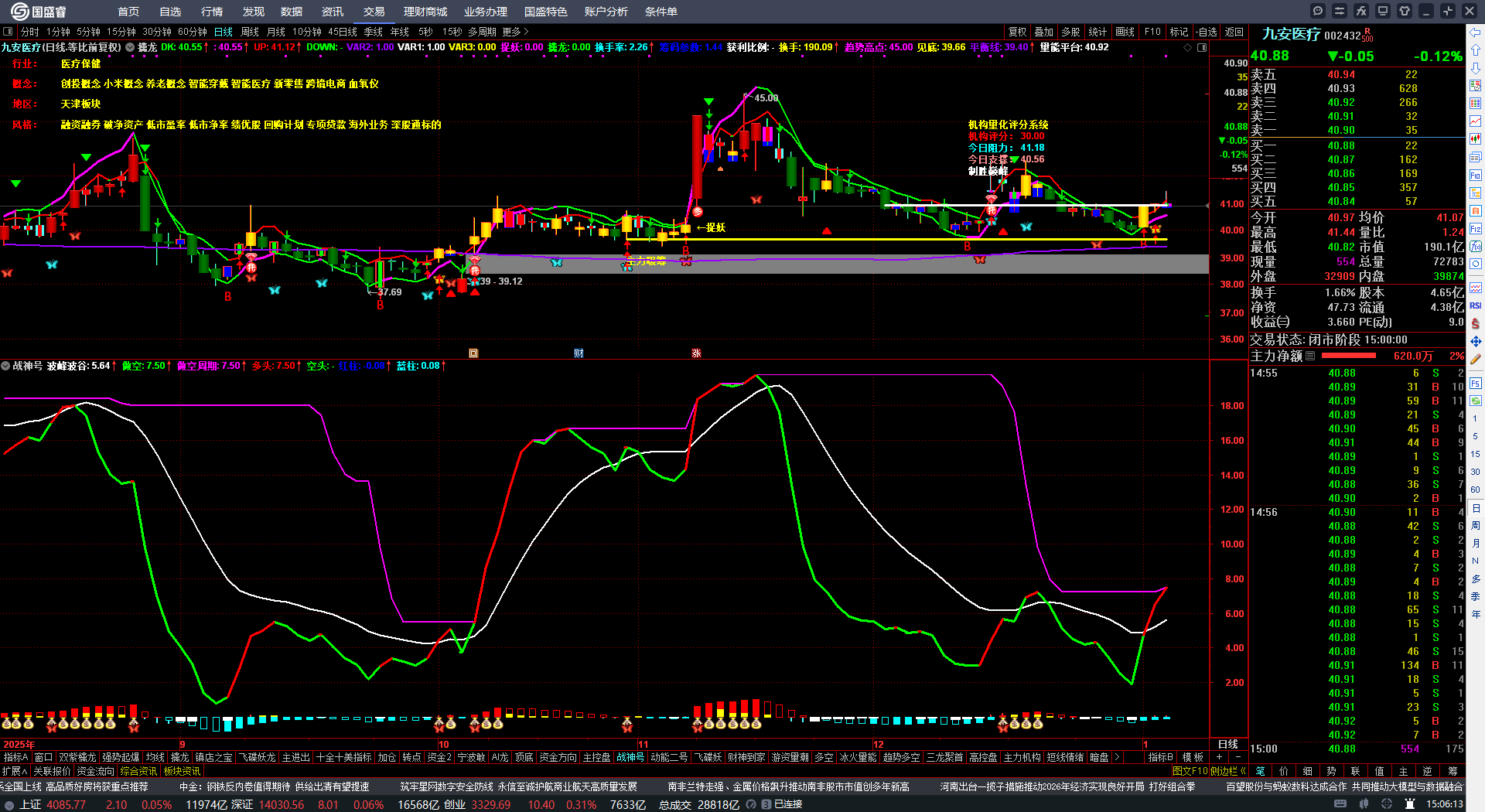Expand more indicator tabs chevron
Screen dimensions: 1485x812
click(1117, 757)
